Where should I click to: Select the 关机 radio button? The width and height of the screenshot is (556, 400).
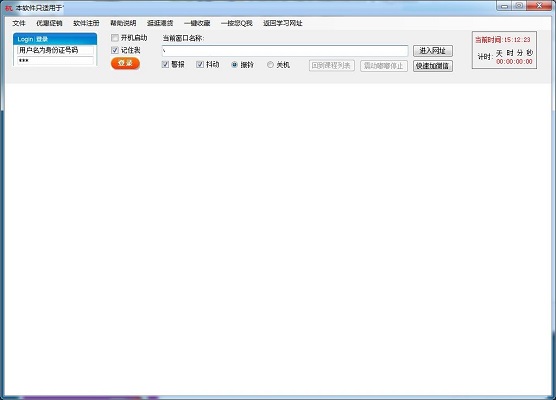click(x=270, y=65)
